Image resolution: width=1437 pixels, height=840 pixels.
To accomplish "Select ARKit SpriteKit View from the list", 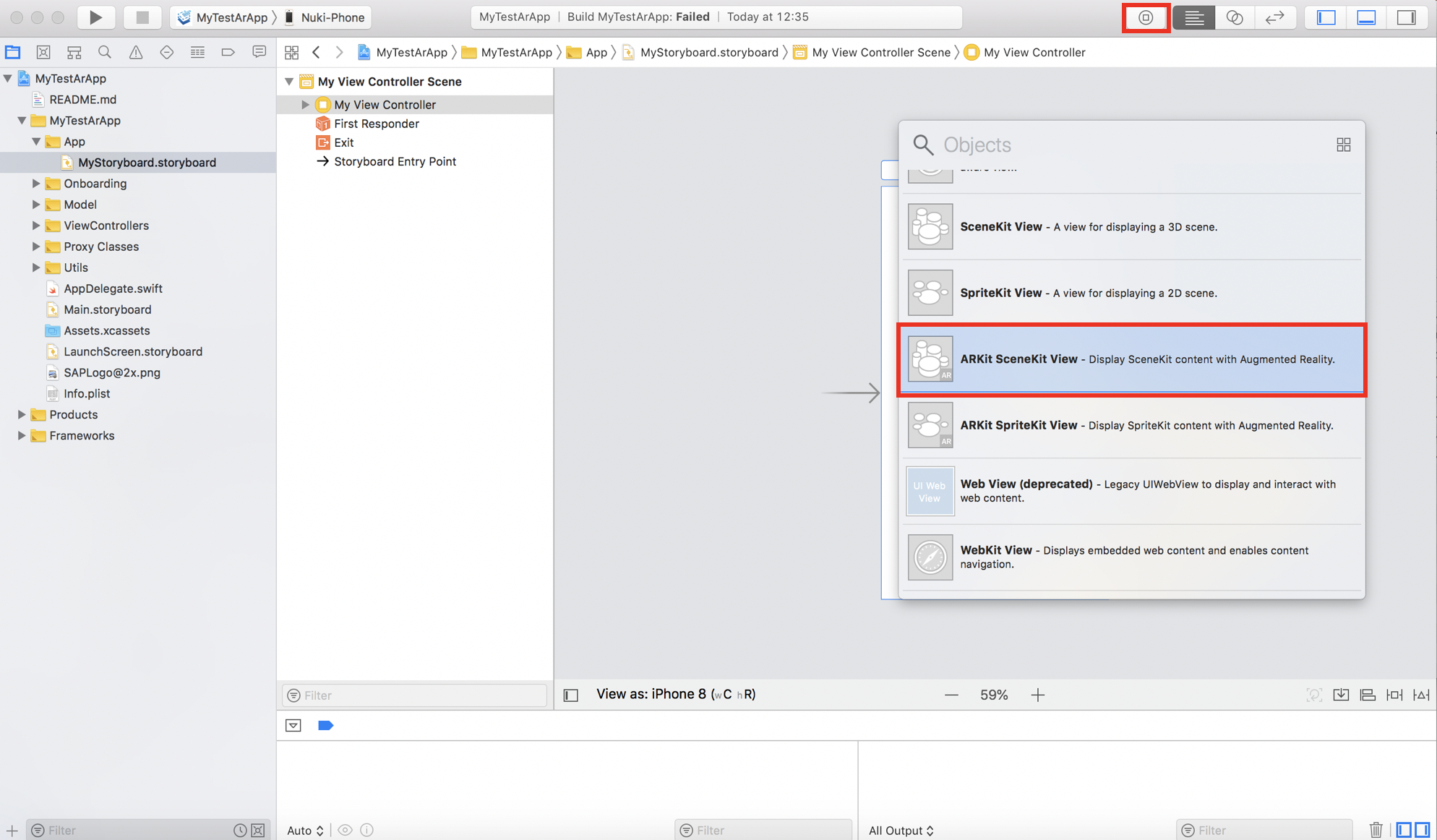I will point(1131,425).
